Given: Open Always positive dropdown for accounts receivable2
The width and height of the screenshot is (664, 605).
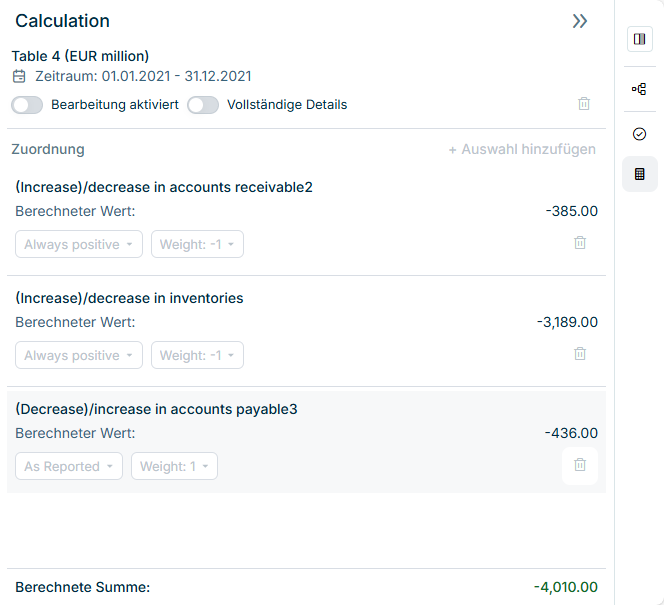Looking at the screenshot, I should pos(79,245).
